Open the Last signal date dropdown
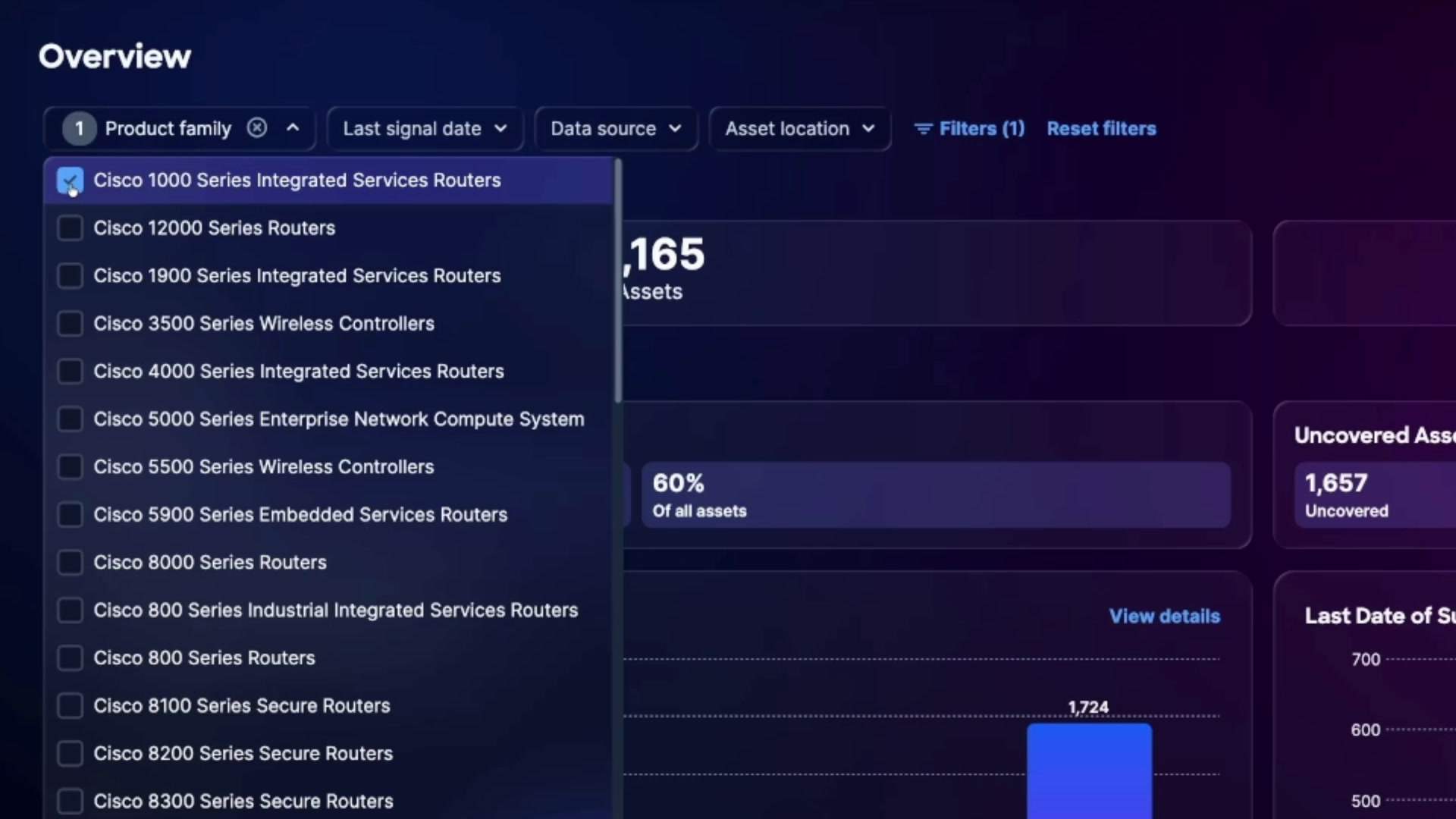Screen dimensions: 1456x819 (x=425, y=129)
